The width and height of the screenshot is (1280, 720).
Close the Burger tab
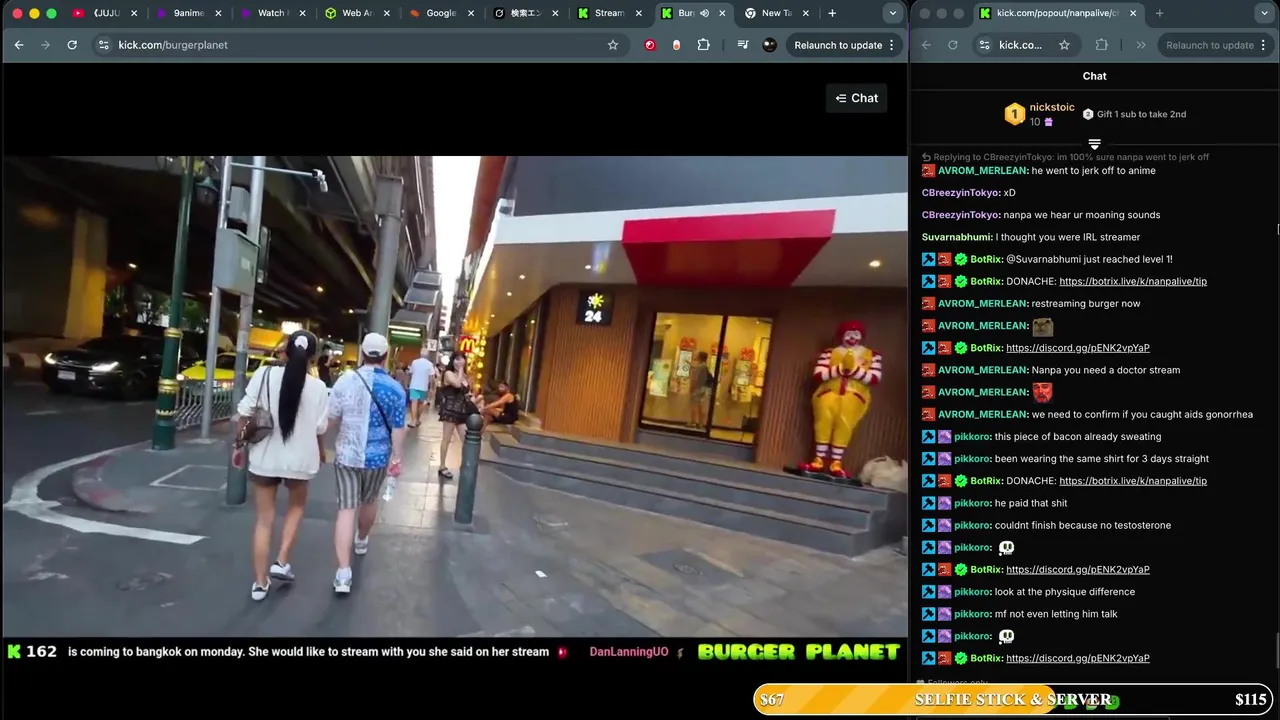(x=722, y=13)
